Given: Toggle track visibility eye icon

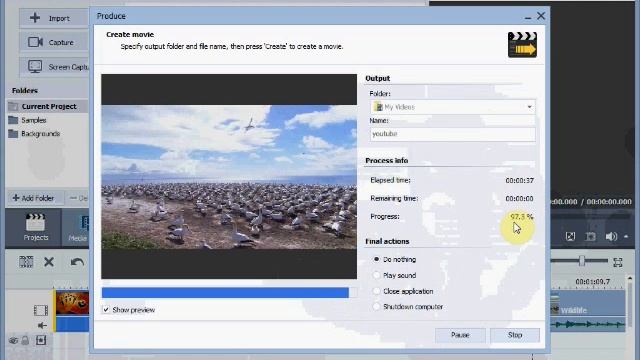Looking at the screenshot, I should [x=13, y=340].
